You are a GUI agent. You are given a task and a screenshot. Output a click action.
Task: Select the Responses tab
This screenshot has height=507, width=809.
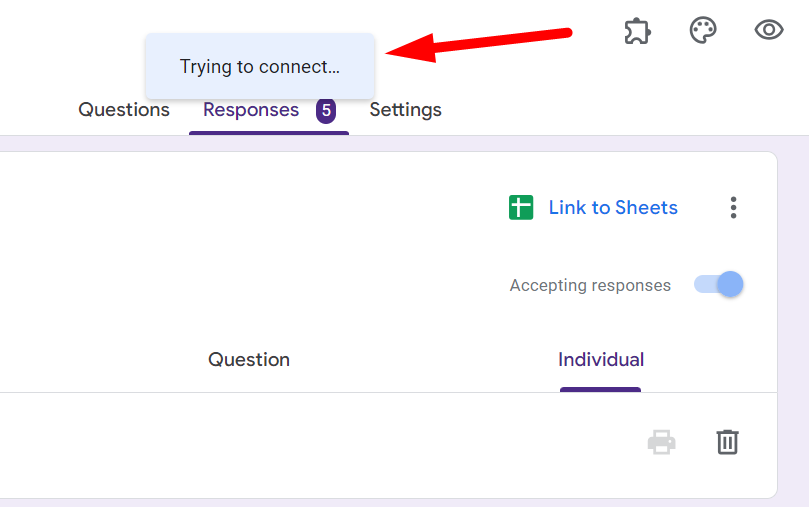point(251,110)
